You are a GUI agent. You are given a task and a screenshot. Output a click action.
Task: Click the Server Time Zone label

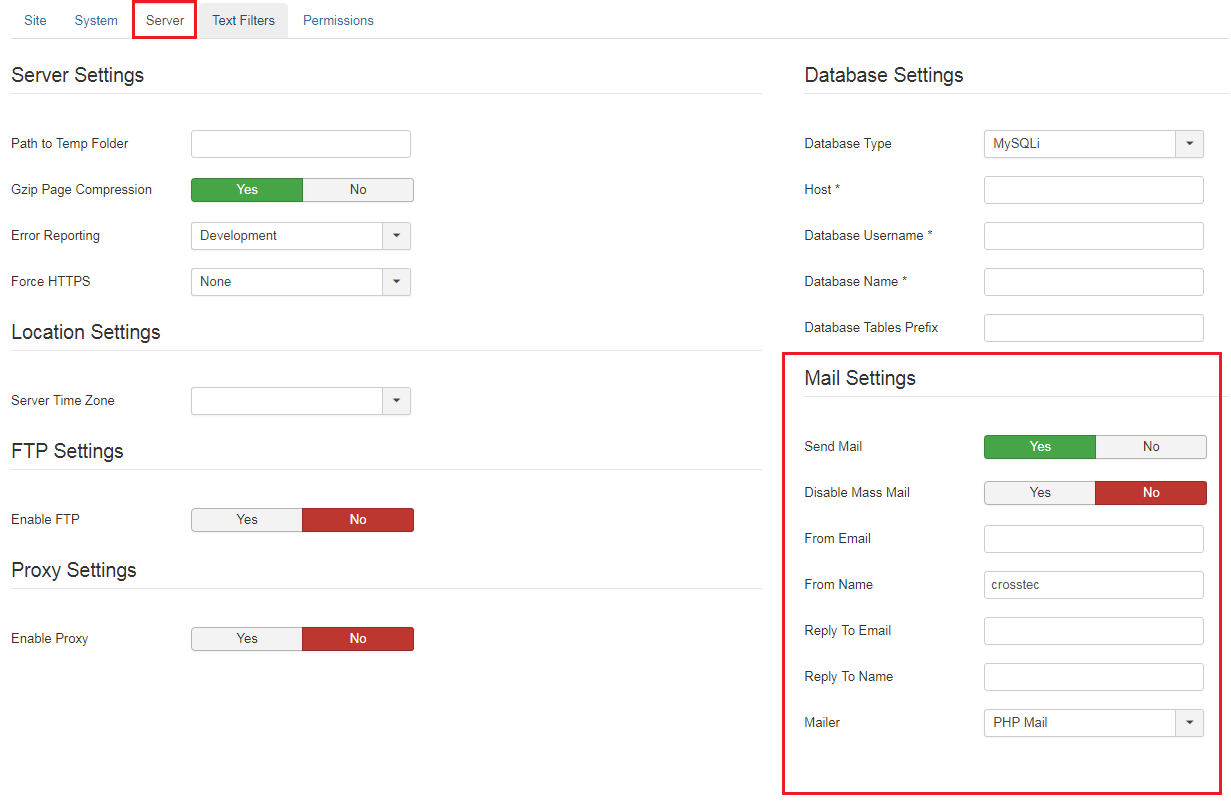point(63,401)
